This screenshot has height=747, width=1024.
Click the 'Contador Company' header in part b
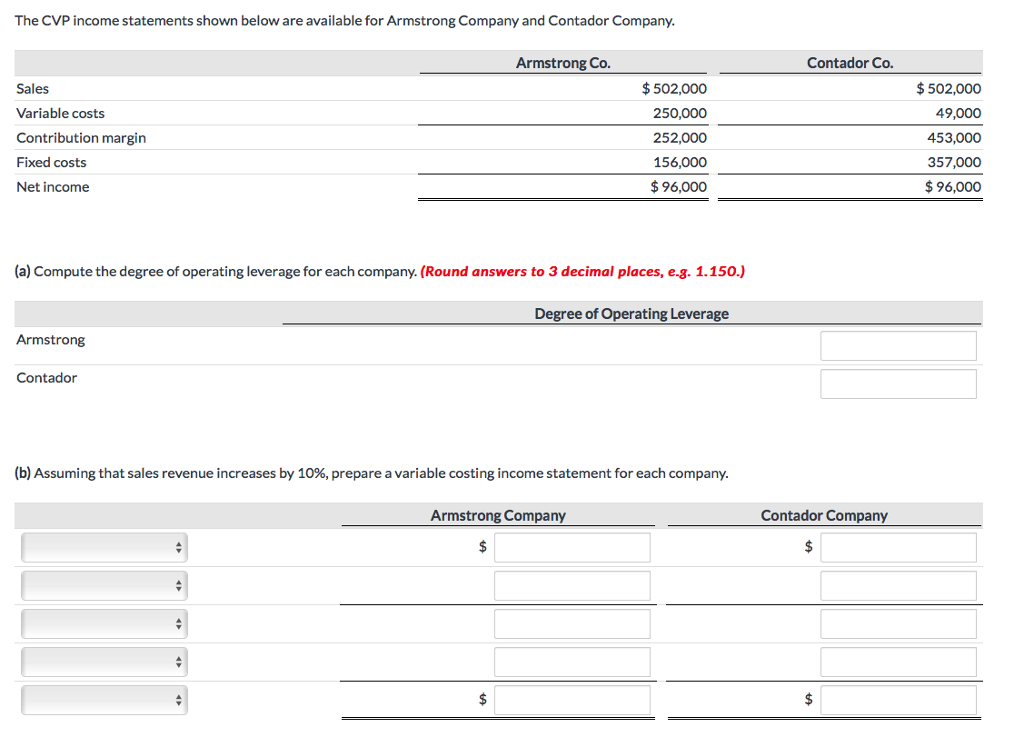pyautogui.click(x=824, y=516)
